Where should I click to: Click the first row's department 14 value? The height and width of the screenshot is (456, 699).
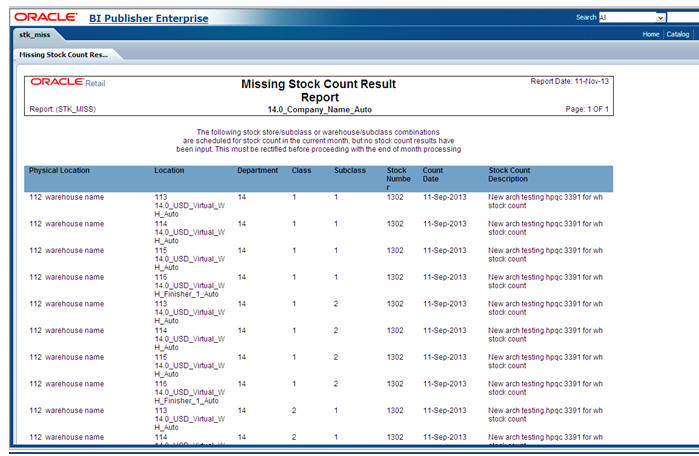click(x=242, y=197)
